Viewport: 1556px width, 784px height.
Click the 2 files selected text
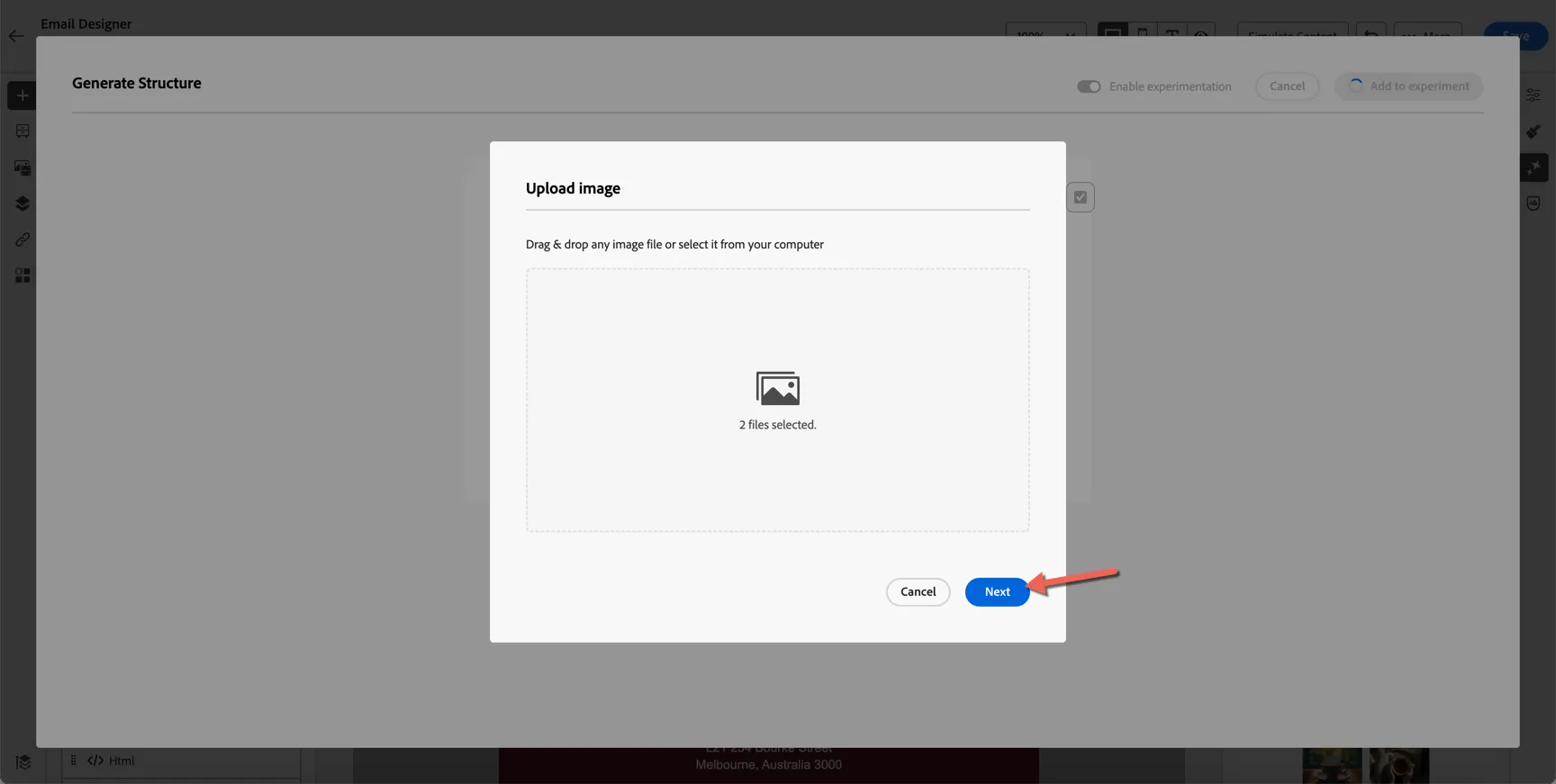tap(777, 425)
